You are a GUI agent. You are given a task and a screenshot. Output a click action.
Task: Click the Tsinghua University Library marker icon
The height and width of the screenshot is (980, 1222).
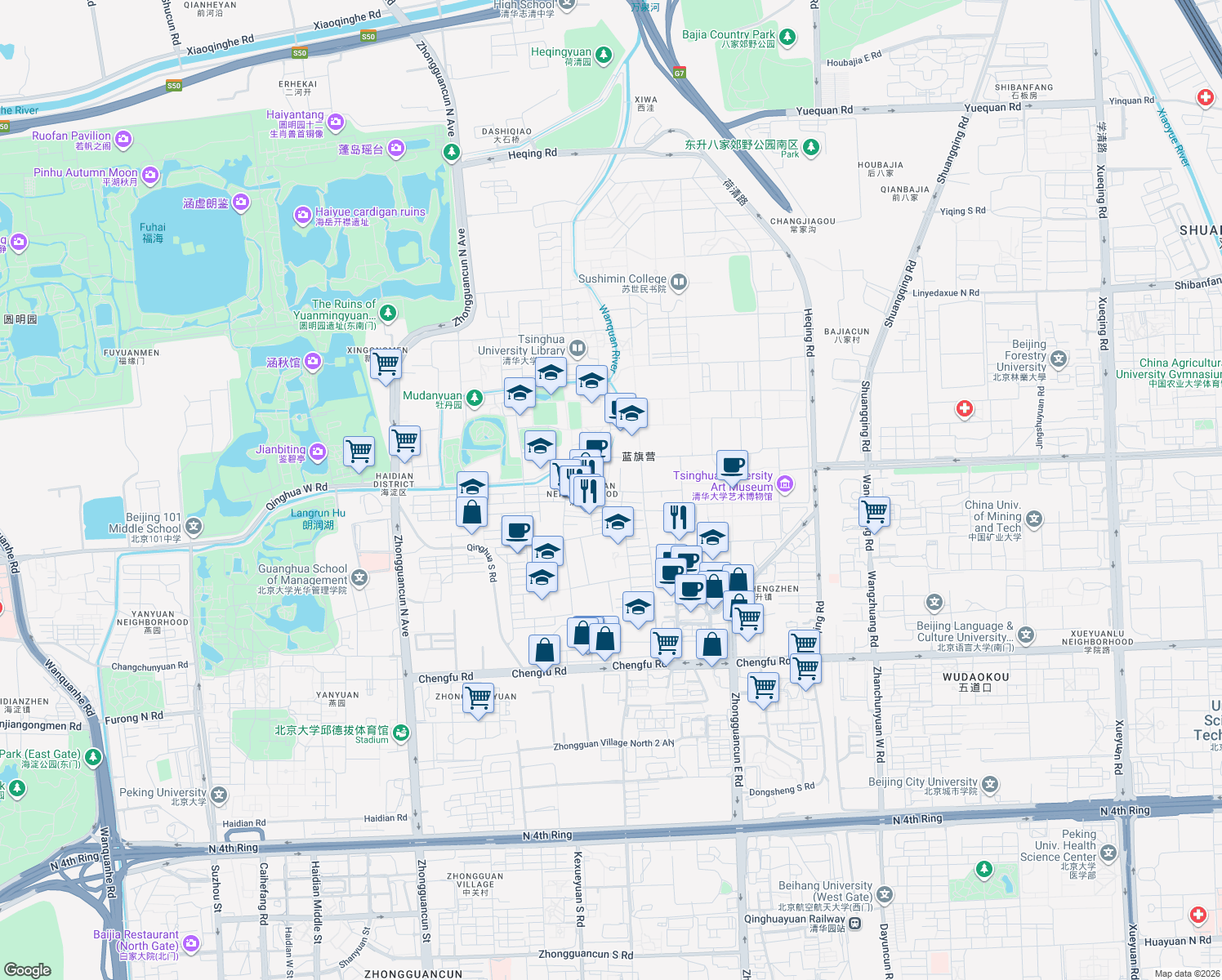[577, 349]
